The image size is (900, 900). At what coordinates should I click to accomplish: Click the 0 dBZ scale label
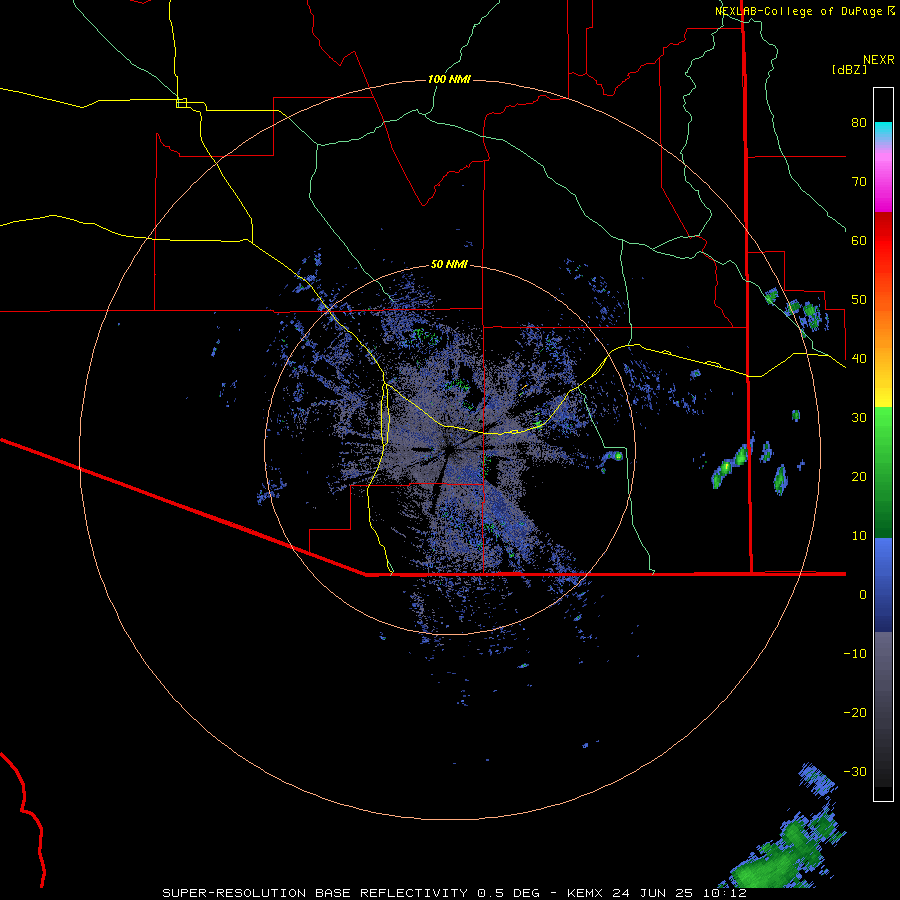click(x=863, y=595)
